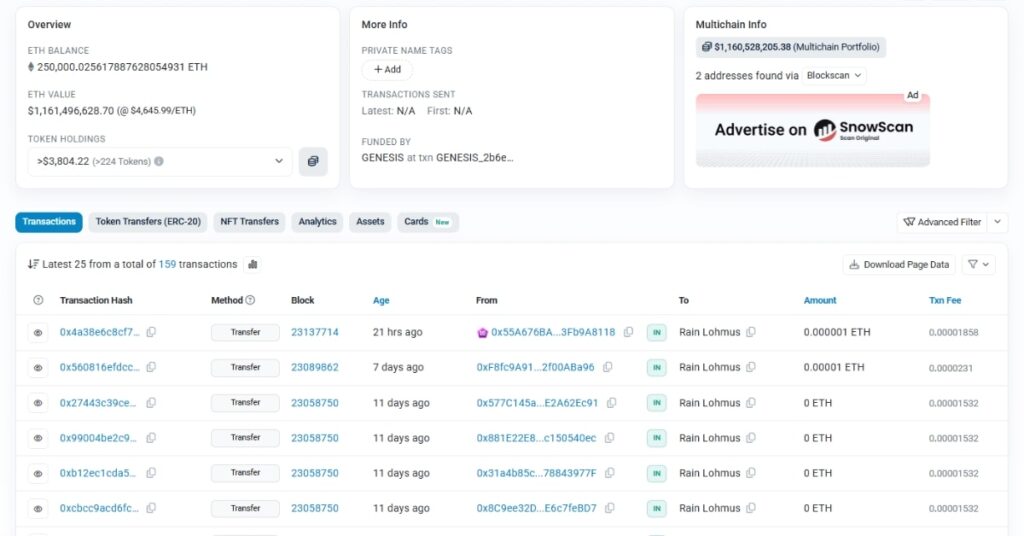Viewport: 1024px width, 536px height.
Task: Open transactions chart analytics icon
Action: point(253,264)
